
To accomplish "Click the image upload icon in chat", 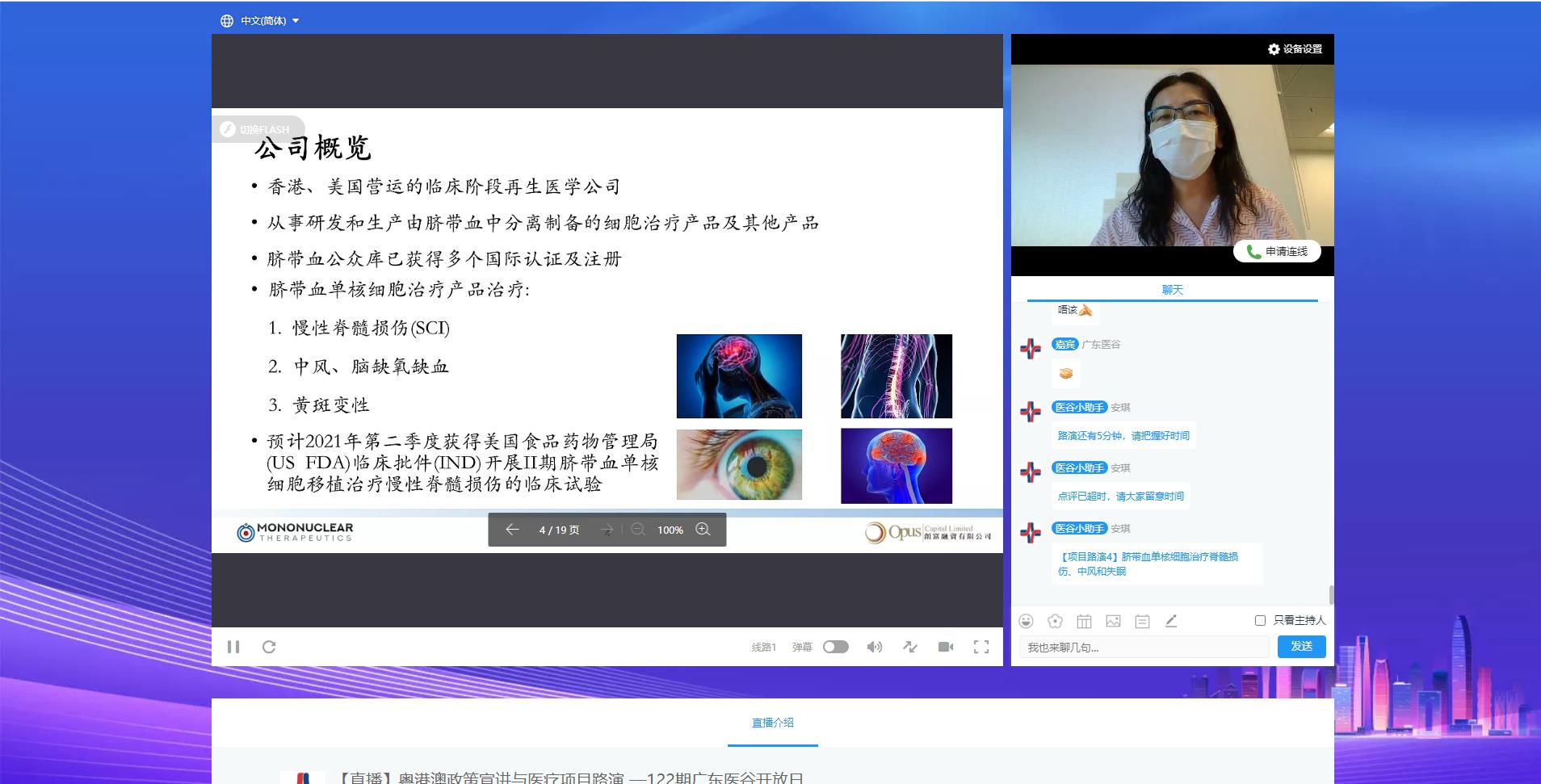I will point(1113,621).
